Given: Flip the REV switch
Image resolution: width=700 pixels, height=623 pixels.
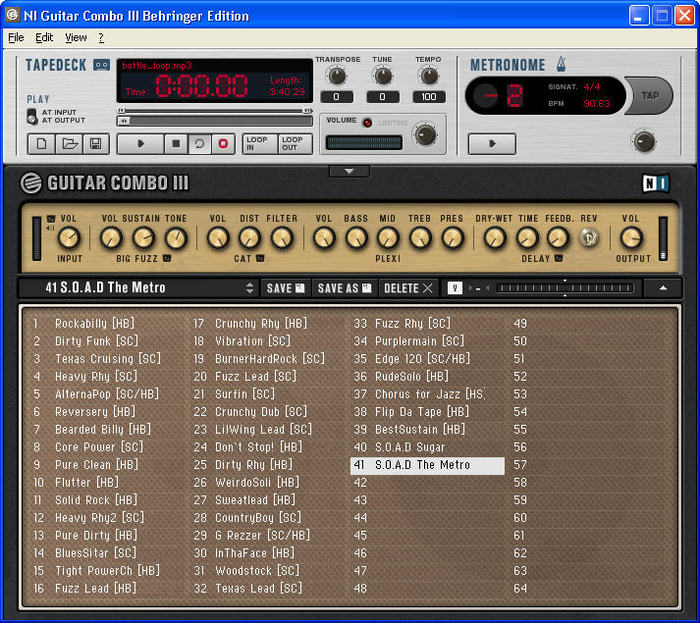Looking at the screenshot, I should tap(588, 237).
